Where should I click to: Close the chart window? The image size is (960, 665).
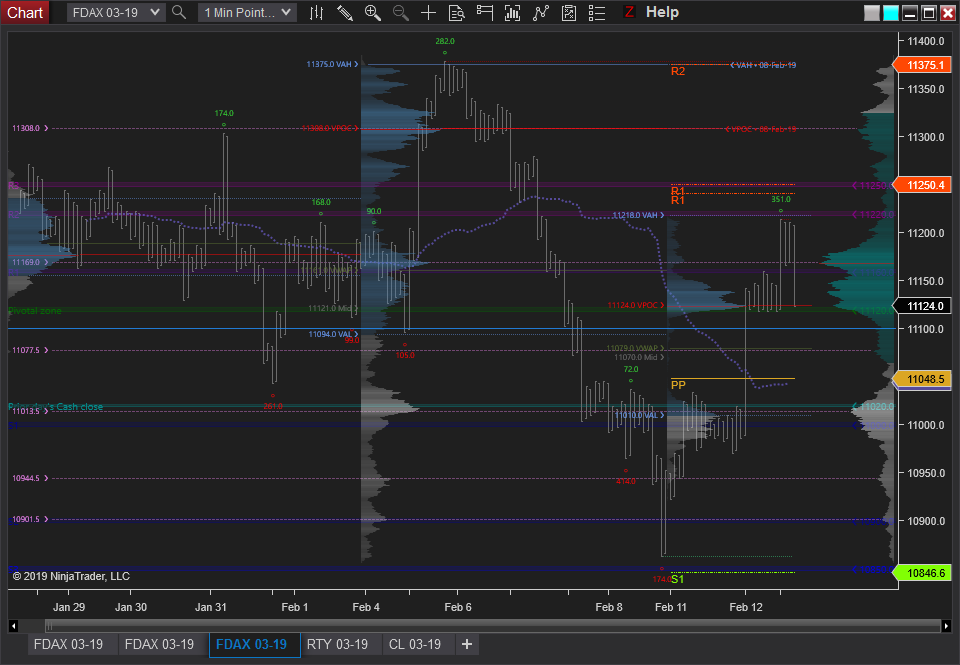947,13
